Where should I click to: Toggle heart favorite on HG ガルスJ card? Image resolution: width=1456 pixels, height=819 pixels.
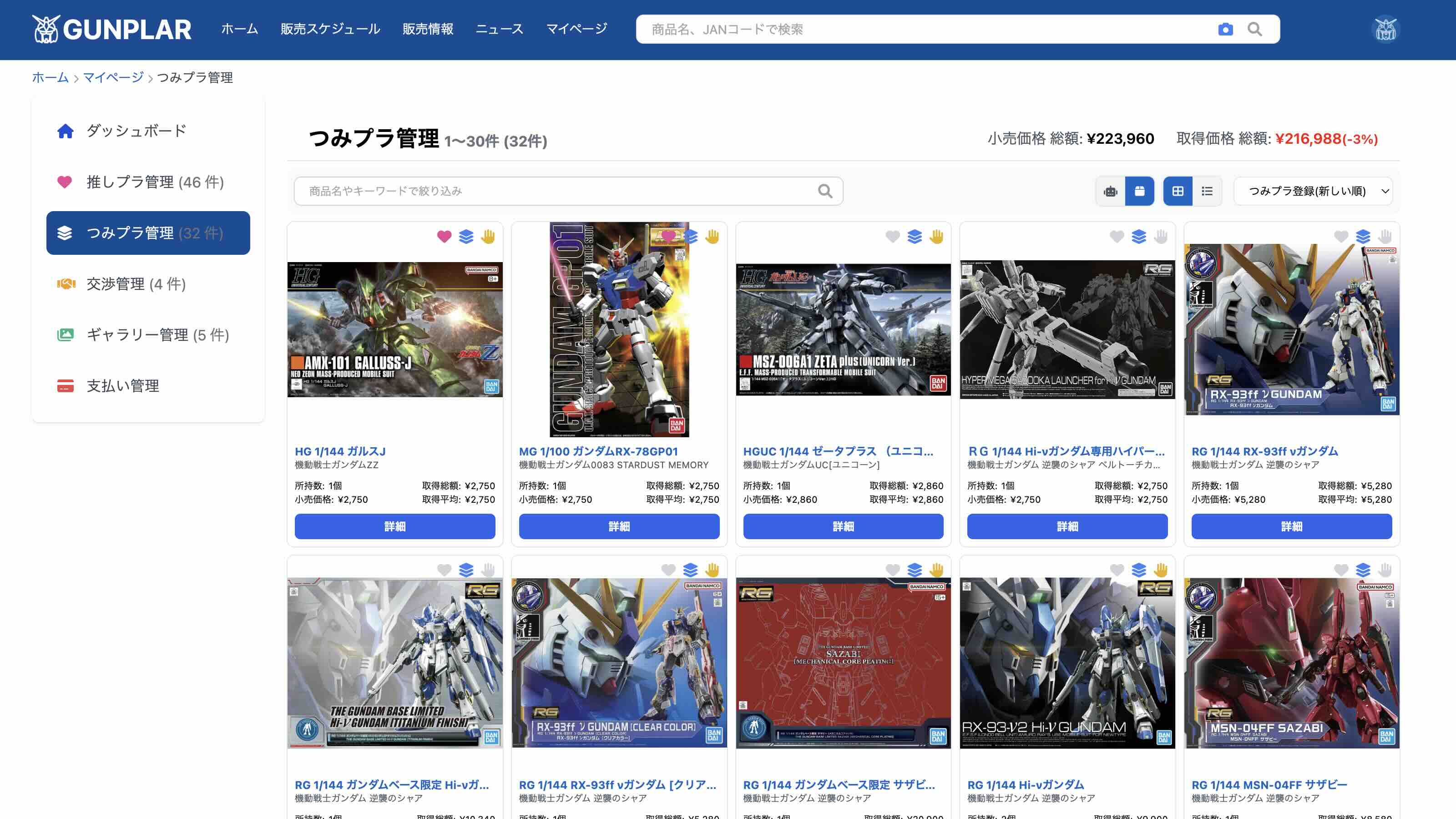[444, 236]
